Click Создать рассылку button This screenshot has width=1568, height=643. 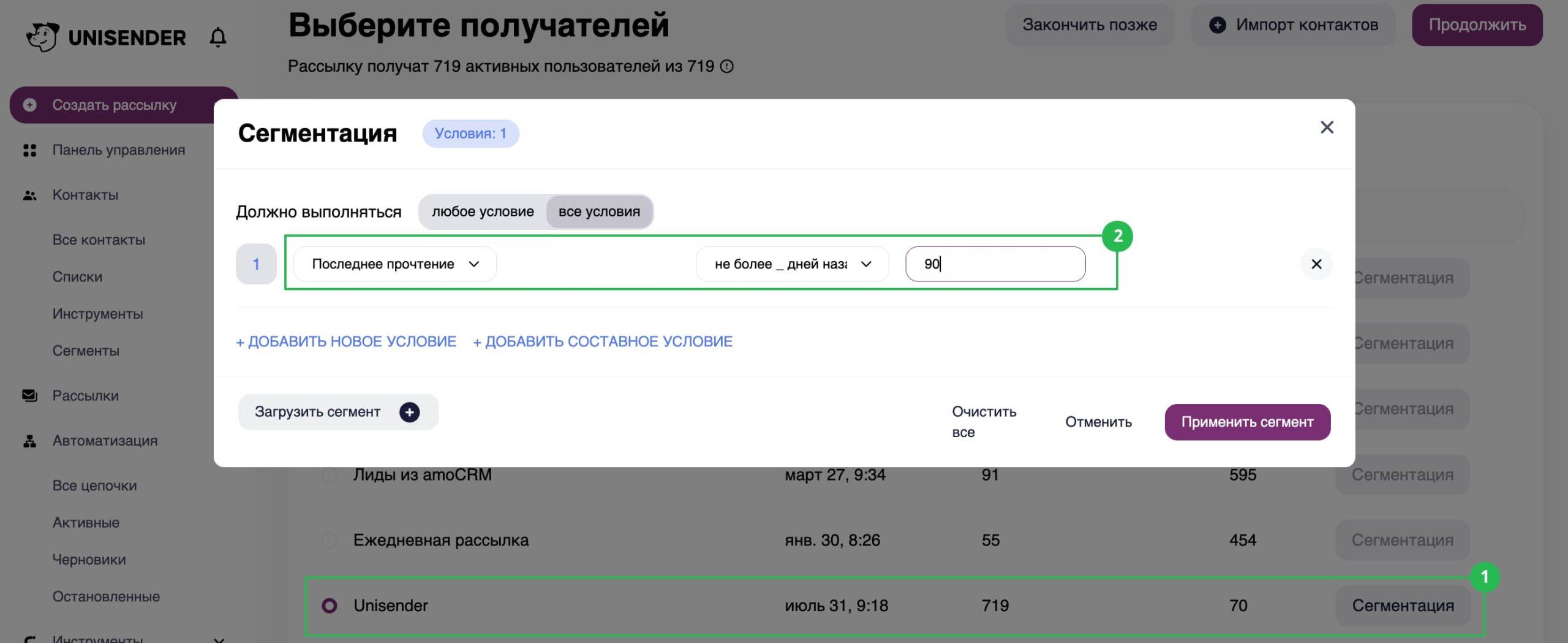[124, 105]
